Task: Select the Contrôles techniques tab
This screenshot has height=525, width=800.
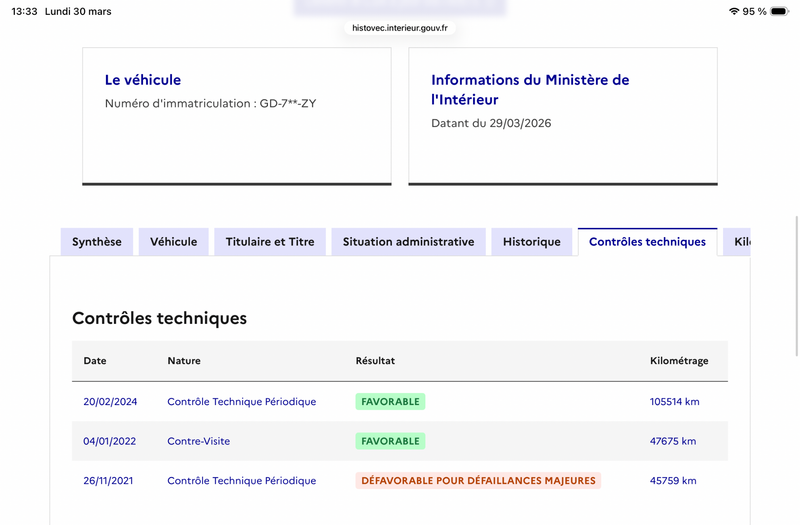Action: tap(647, 242)
